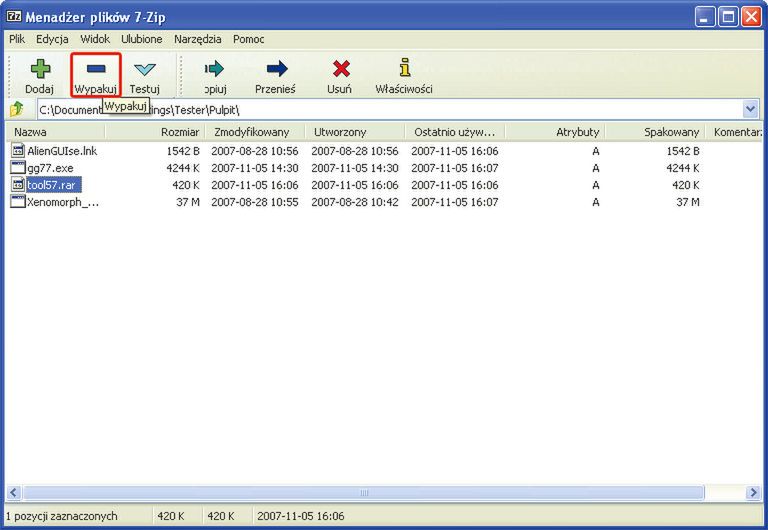This screenshot has height=530, width=768.
Task: Expand the address path dropdown
Action: pyautogui.click(x=750, y=109)
